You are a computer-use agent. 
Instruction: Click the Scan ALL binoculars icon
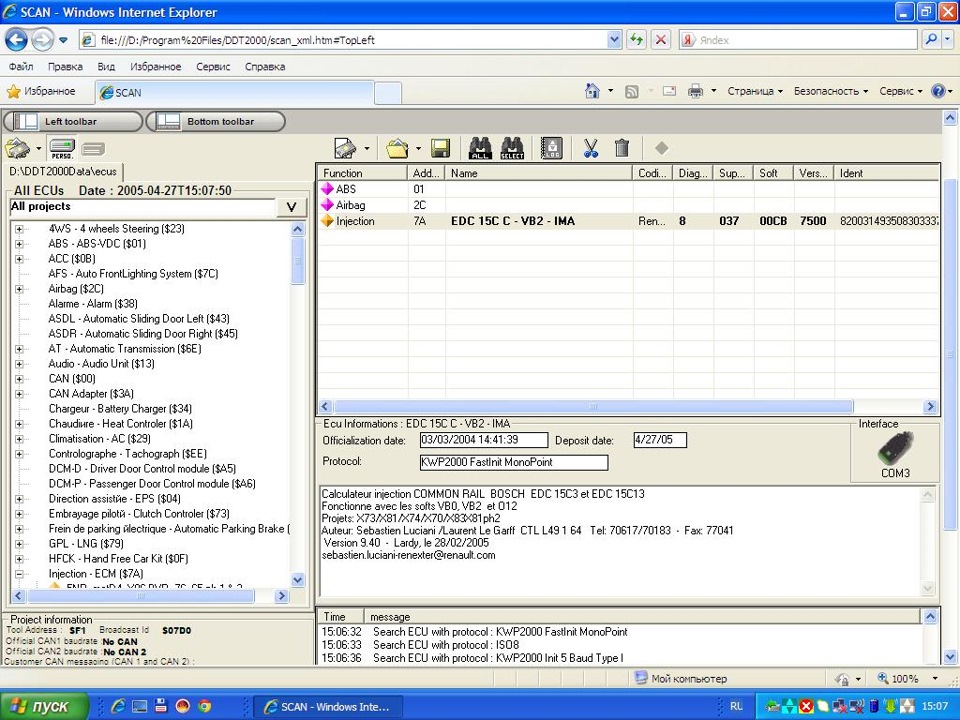pyautogui.click(x=480, y=148)
